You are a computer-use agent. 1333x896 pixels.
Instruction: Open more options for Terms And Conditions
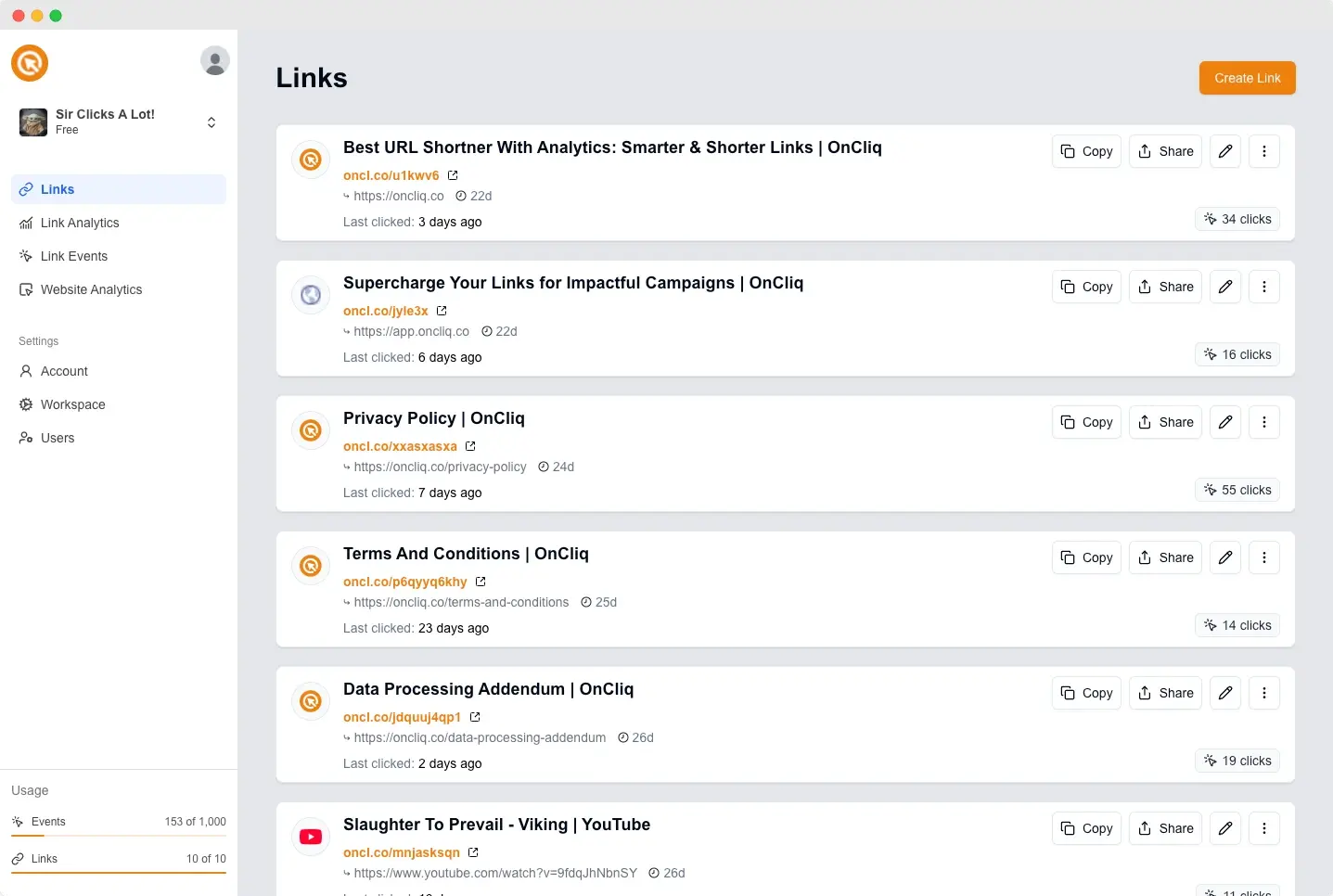point(1264,557)
